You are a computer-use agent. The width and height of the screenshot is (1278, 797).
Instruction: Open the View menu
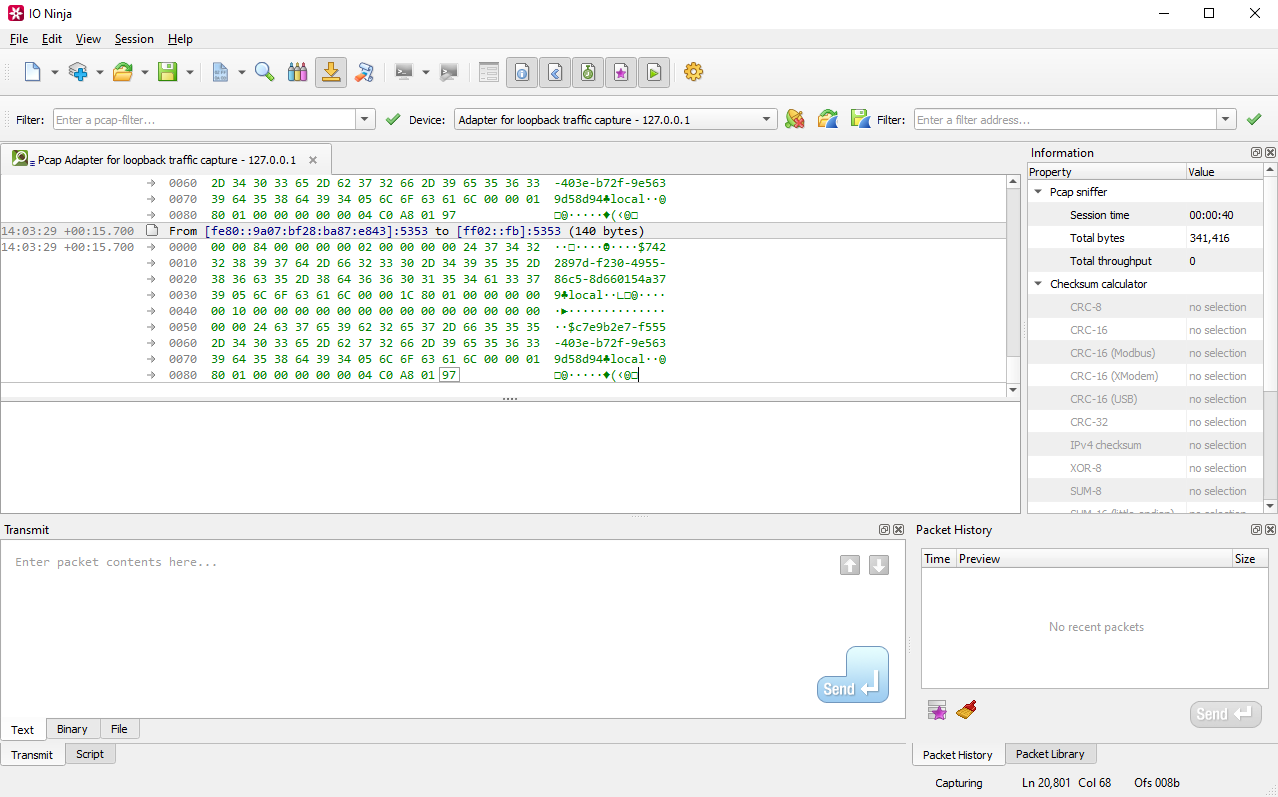pyautogui.click(x=88, y=39)
